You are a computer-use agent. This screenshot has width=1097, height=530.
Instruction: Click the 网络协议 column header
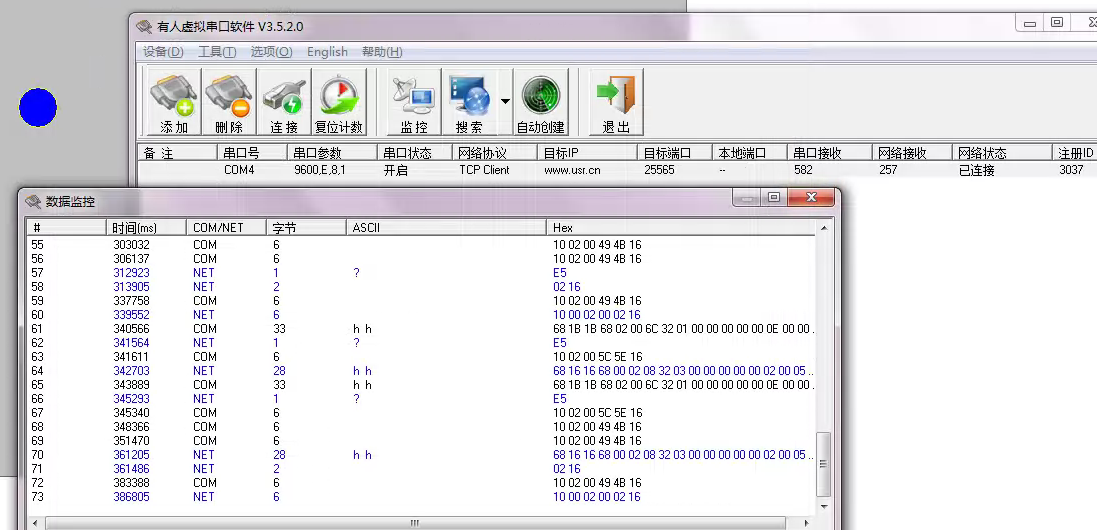click(495, 153)
